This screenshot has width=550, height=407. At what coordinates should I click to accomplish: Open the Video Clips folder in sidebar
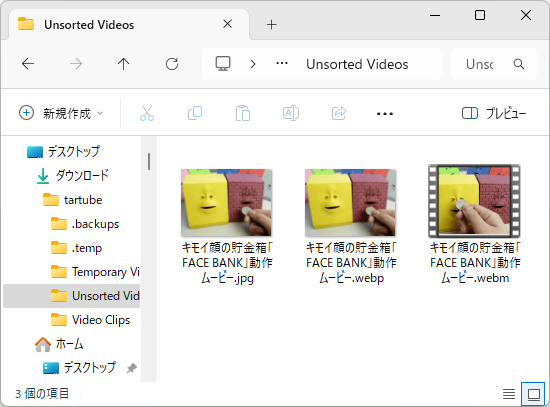pyautogui.click(x=90, y=320)
